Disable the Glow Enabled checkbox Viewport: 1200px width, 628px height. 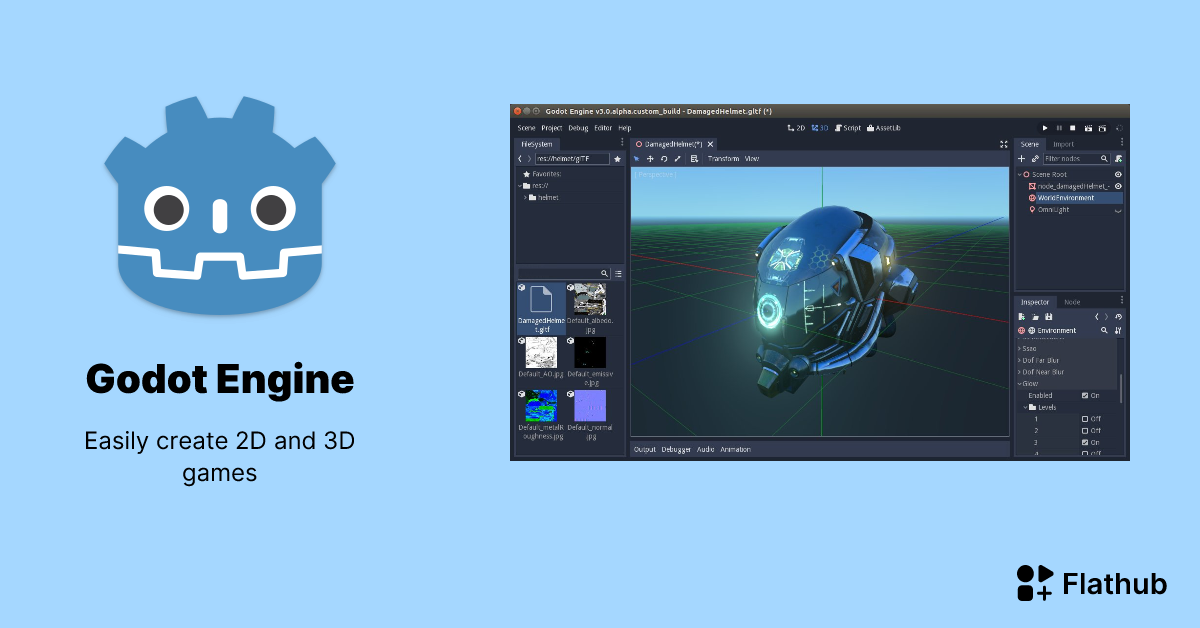pyautogui.click(x=1086, y=395)
